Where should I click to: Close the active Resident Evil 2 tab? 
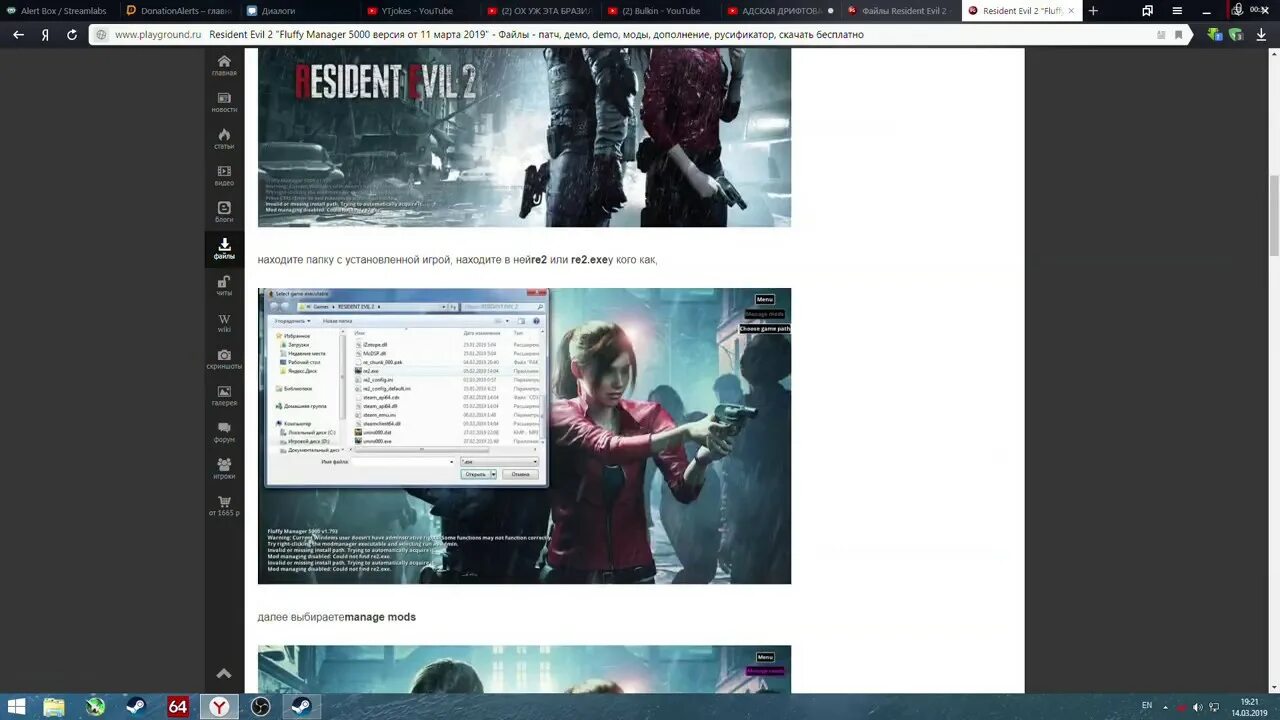(x=1071, y=11)
